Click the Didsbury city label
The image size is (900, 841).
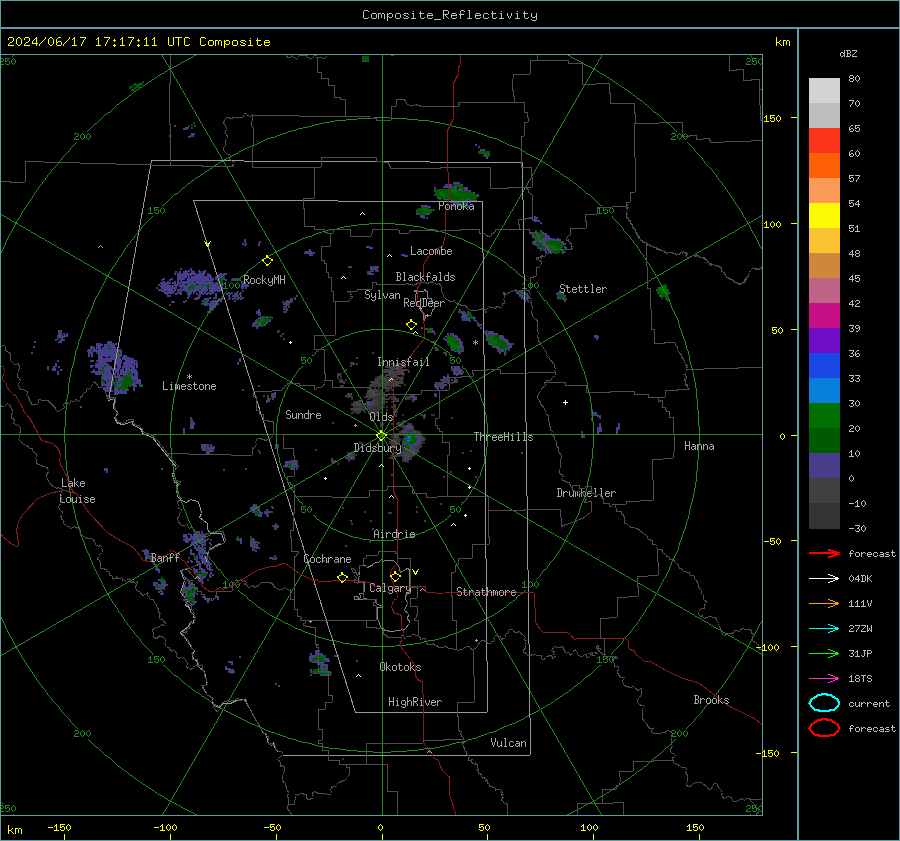[x=377, y=448]
